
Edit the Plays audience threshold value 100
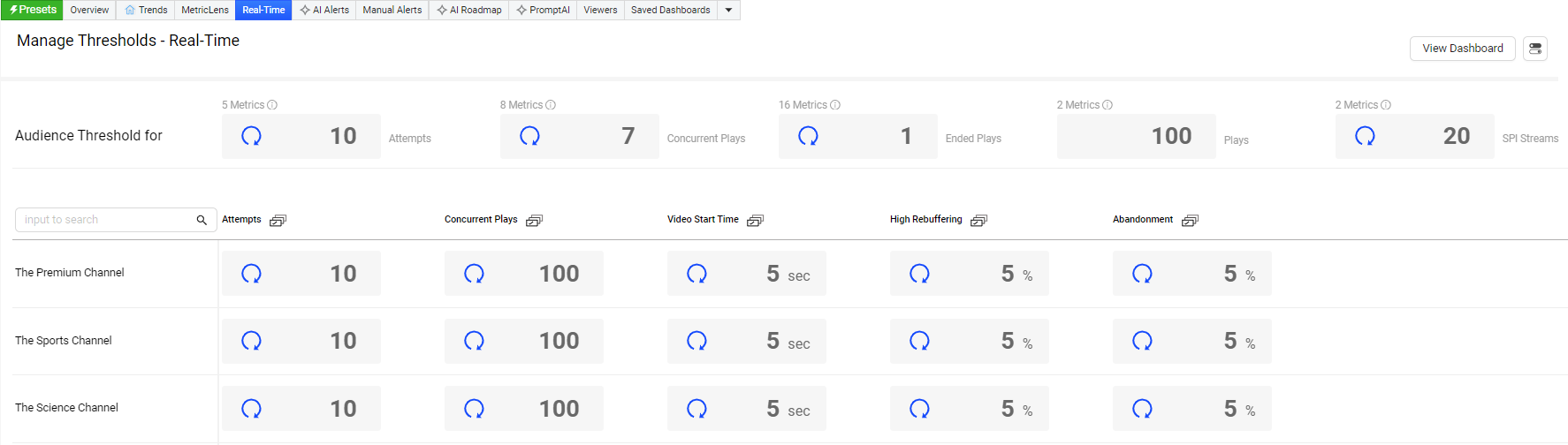(1170, 136)
